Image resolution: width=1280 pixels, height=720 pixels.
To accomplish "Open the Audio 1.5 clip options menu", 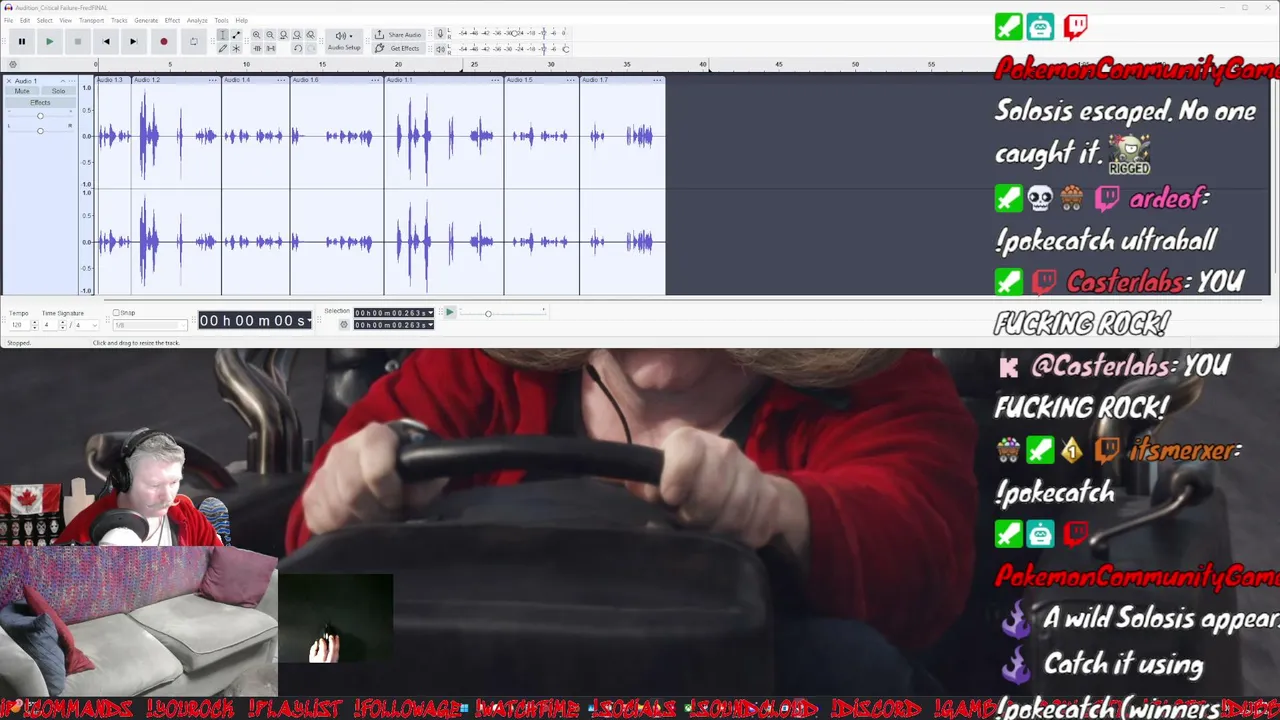I will [x=571, y=80].
